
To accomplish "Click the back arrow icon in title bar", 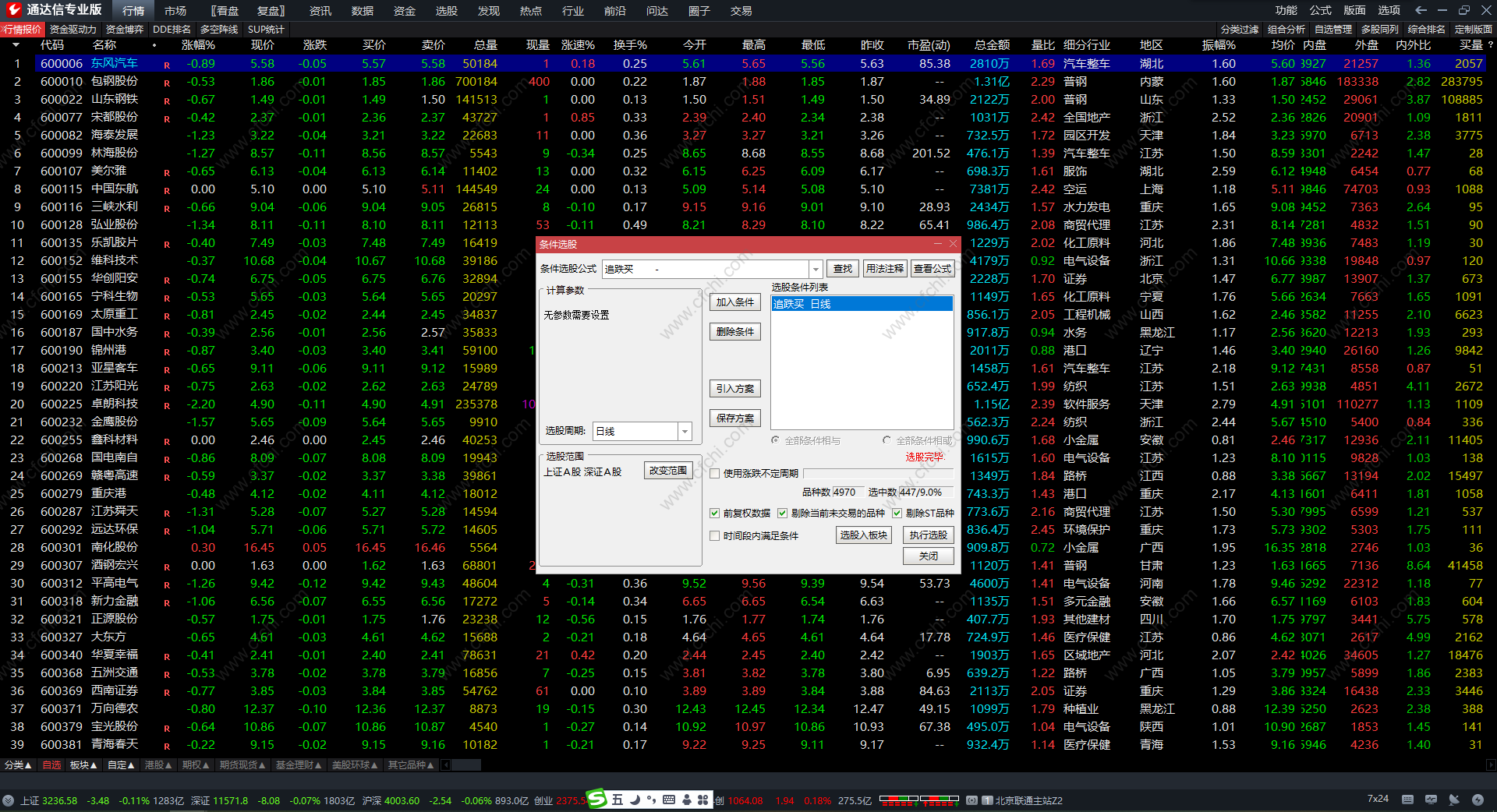I will tap(1421, 10).
